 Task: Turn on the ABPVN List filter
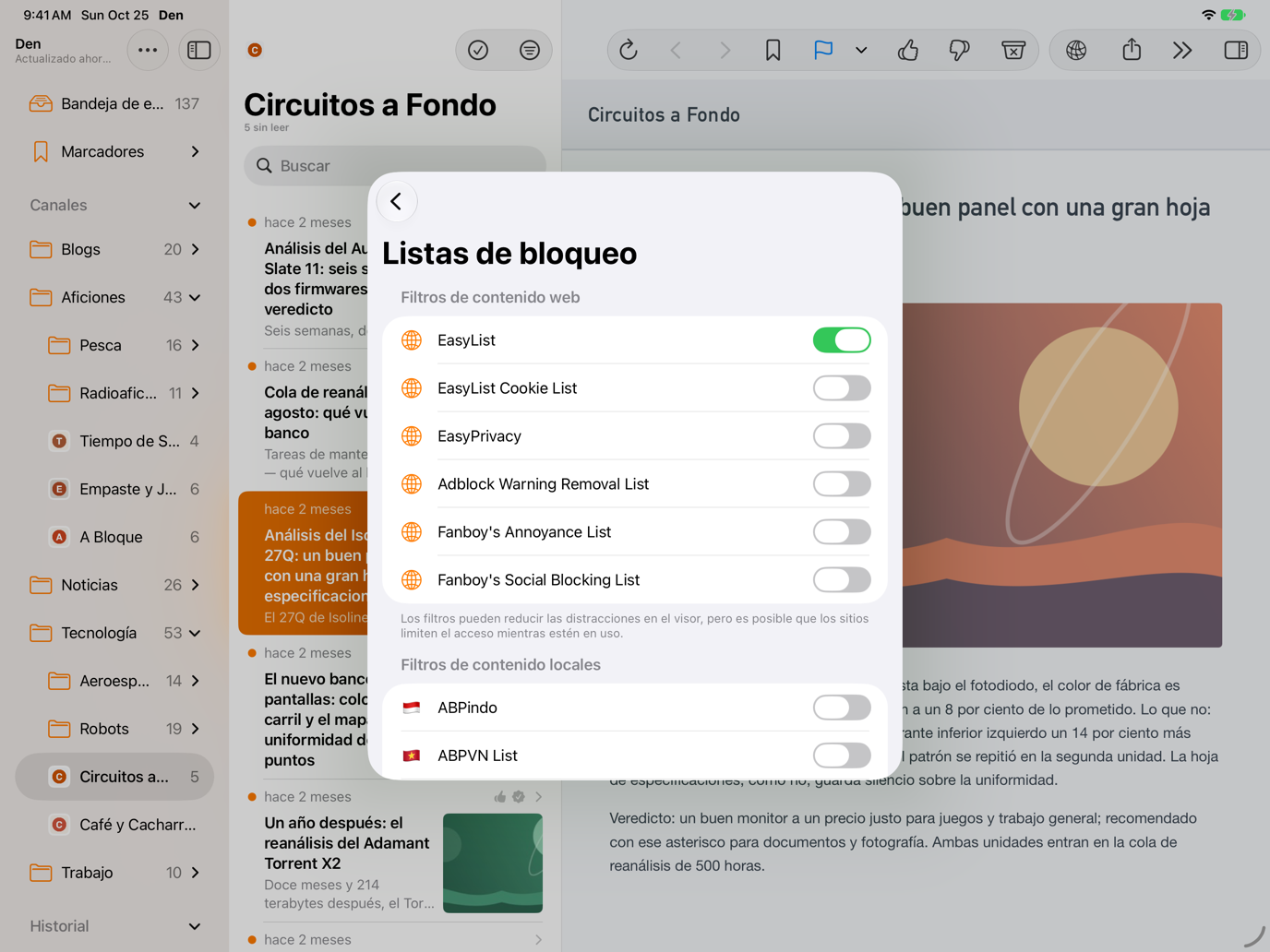click(x=842, y=756)
